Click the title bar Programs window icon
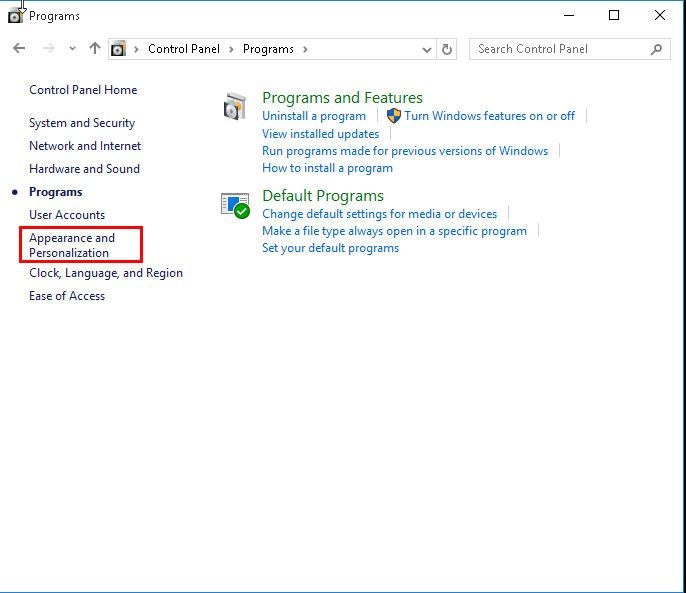Screen dimensions: 686x593 (x=15, y=16)
